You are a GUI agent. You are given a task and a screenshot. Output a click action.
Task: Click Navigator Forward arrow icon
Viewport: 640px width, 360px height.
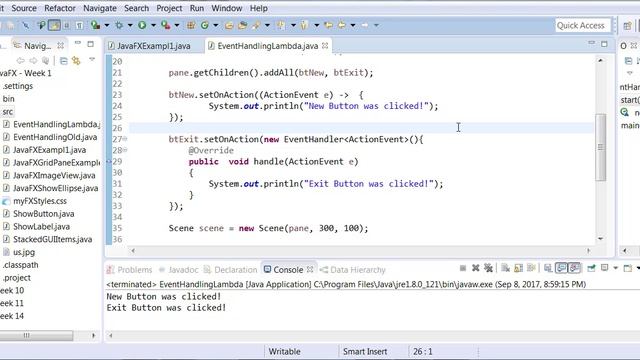(x=33, y=61)
